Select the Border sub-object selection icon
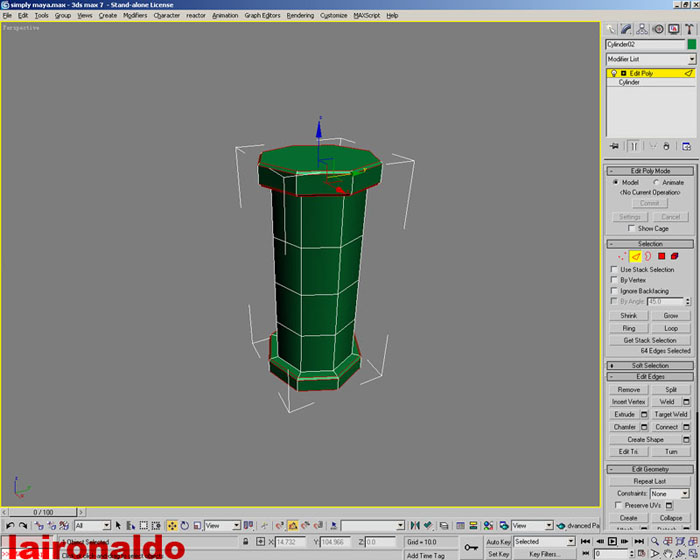This screenshot has width=700, height=560. [x=648, y=257]
